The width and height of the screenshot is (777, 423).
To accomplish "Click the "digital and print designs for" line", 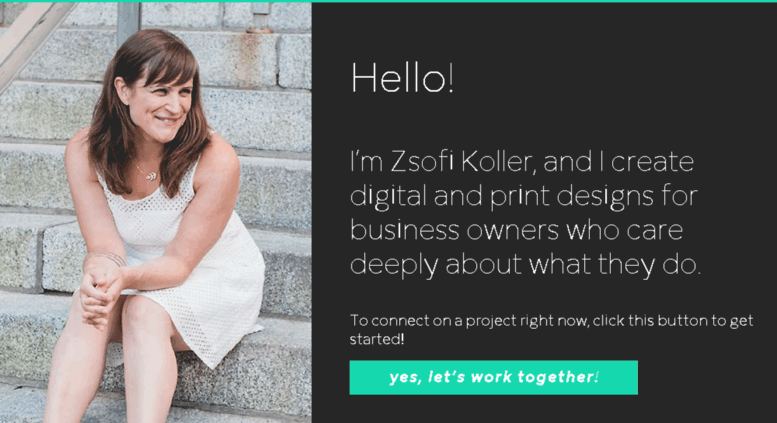I will [x=524, y=197].
